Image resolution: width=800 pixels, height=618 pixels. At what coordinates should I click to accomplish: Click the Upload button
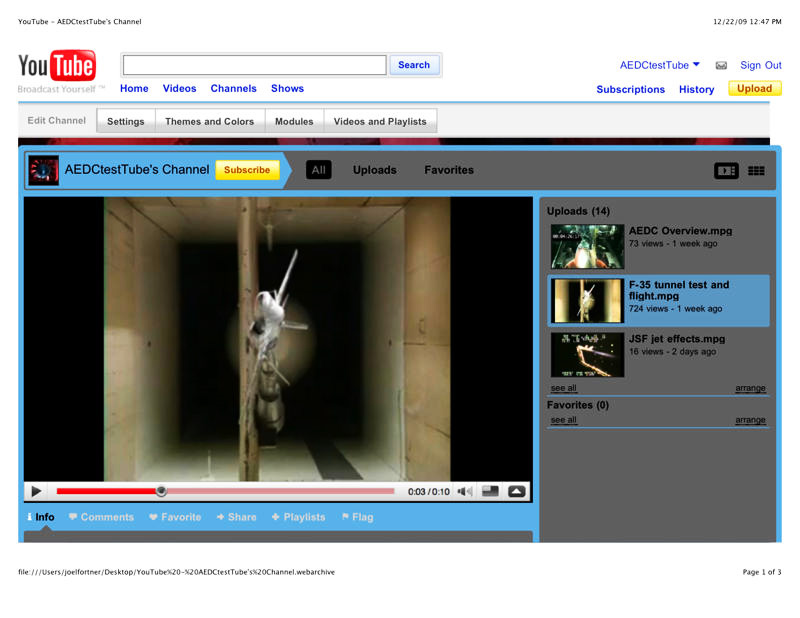(x=754, y=89)
